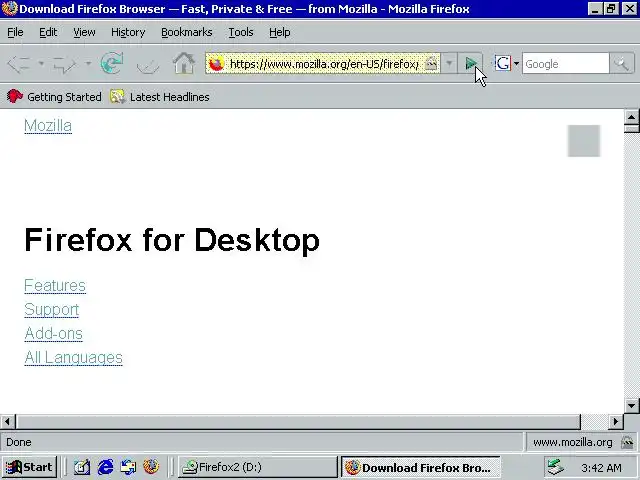Click the Stop loading button
The width and height of the screenshot is (640, 480).
pos(148,64)
